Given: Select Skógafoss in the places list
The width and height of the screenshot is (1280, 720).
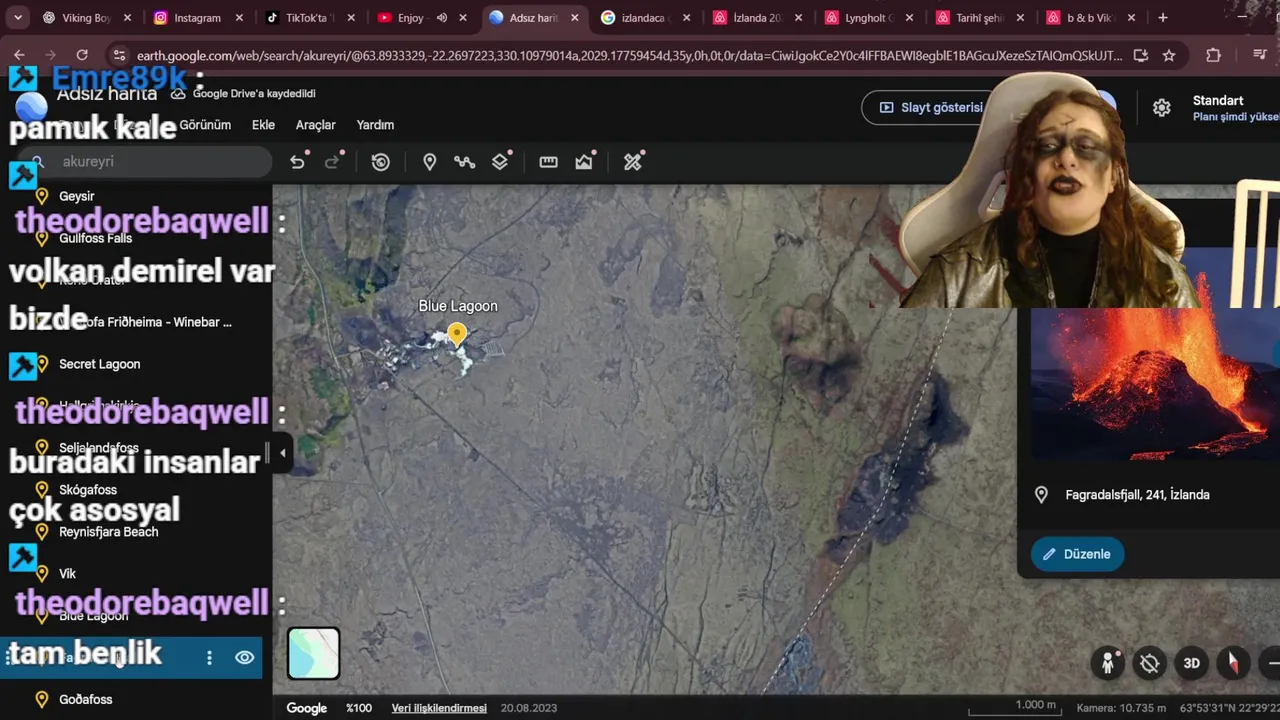Looking at the screenshot, I should click(x=88, y=490).
